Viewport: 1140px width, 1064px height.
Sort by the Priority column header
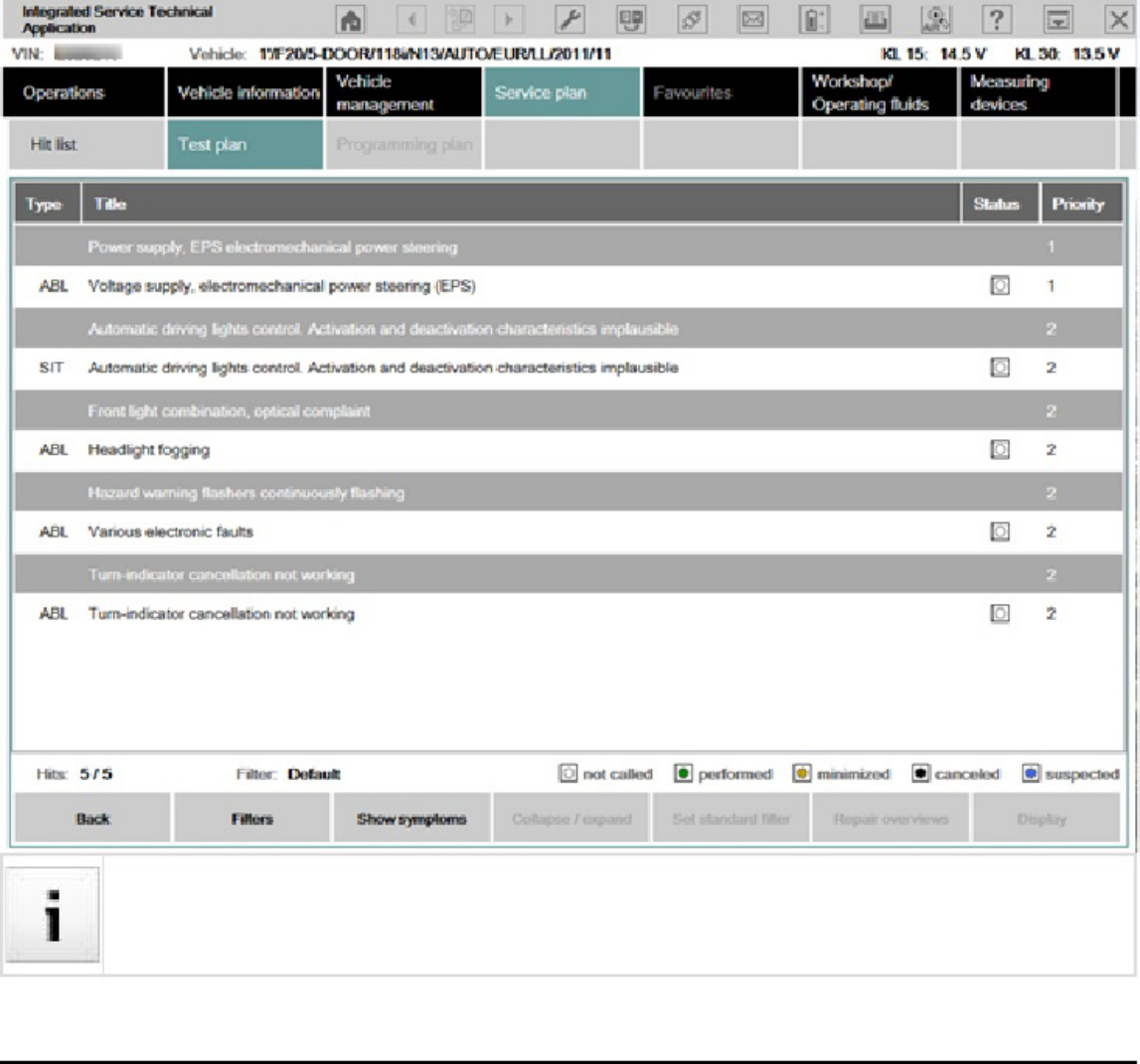(1082, 205)
